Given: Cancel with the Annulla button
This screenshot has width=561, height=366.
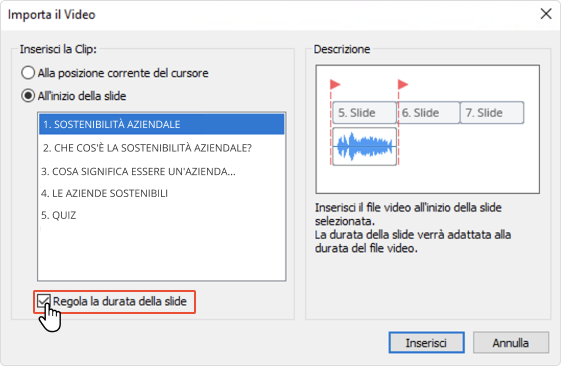Looking at the screenshot, I should click(511, 343).
